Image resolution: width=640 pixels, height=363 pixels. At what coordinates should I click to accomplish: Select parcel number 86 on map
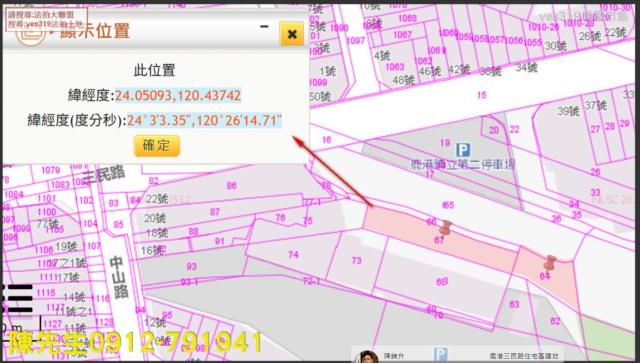pos(231,186)
